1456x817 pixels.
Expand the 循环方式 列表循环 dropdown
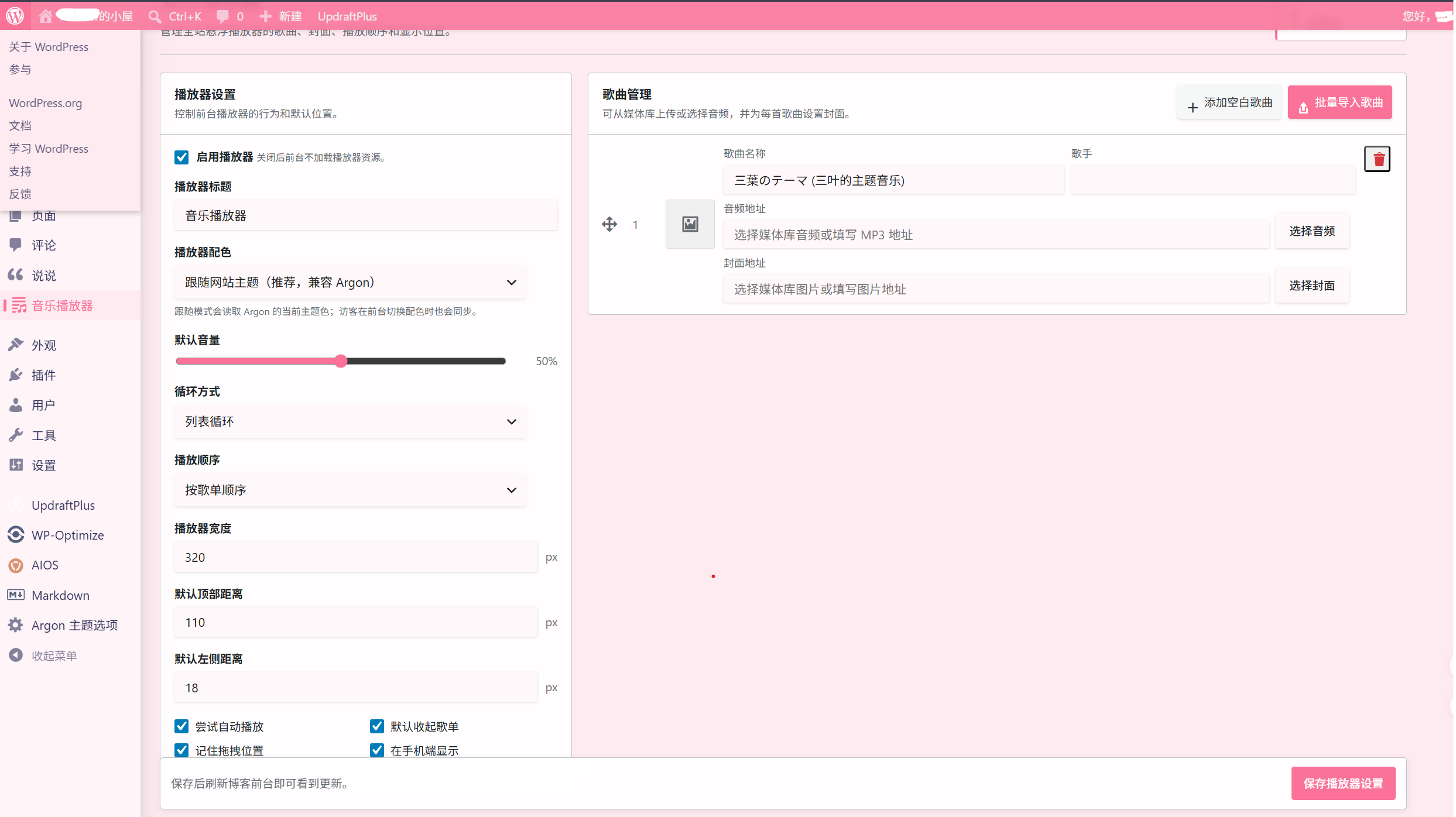(350, 421)
